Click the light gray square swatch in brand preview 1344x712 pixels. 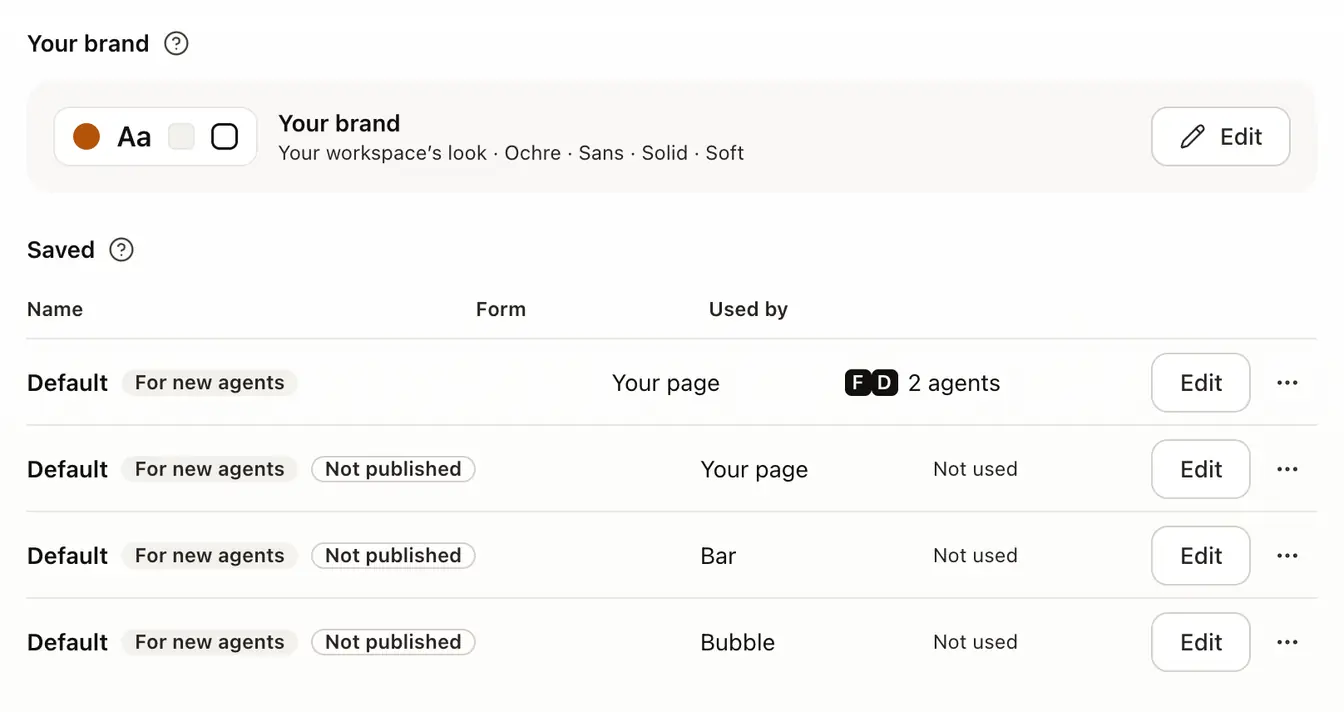tap(181, 137)
